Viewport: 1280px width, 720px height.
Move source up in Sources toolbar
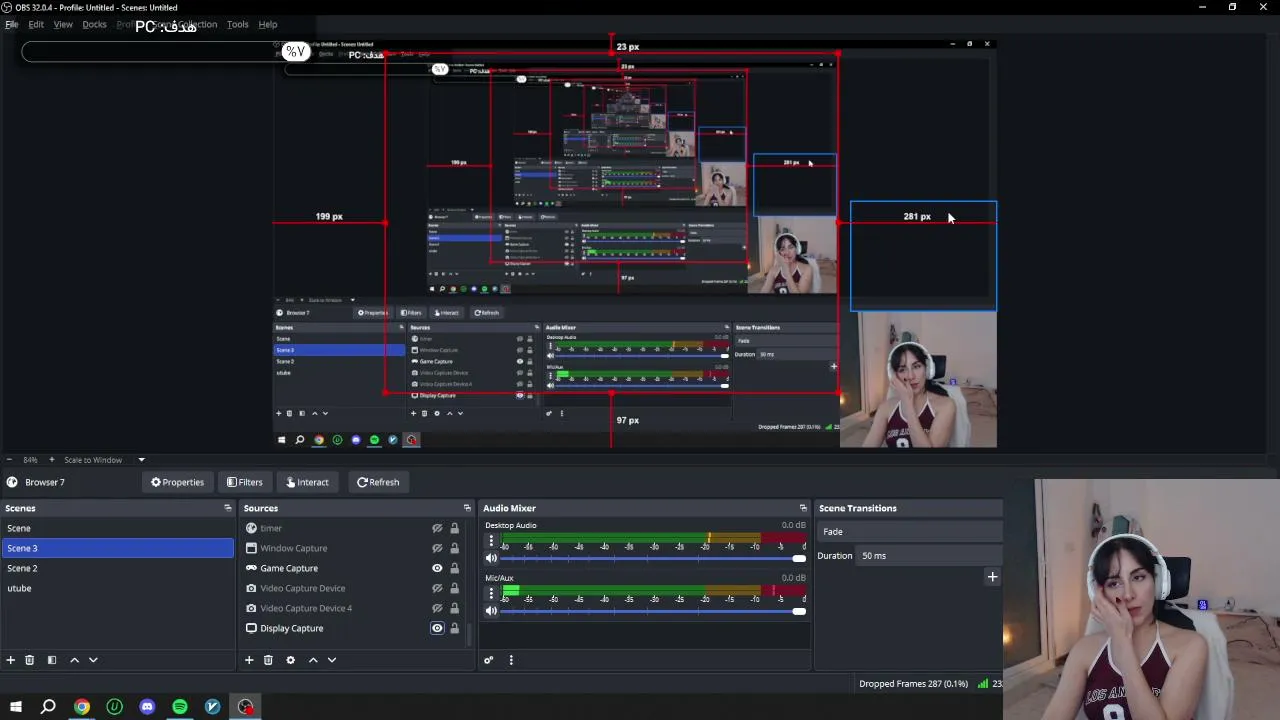(313, 660)
